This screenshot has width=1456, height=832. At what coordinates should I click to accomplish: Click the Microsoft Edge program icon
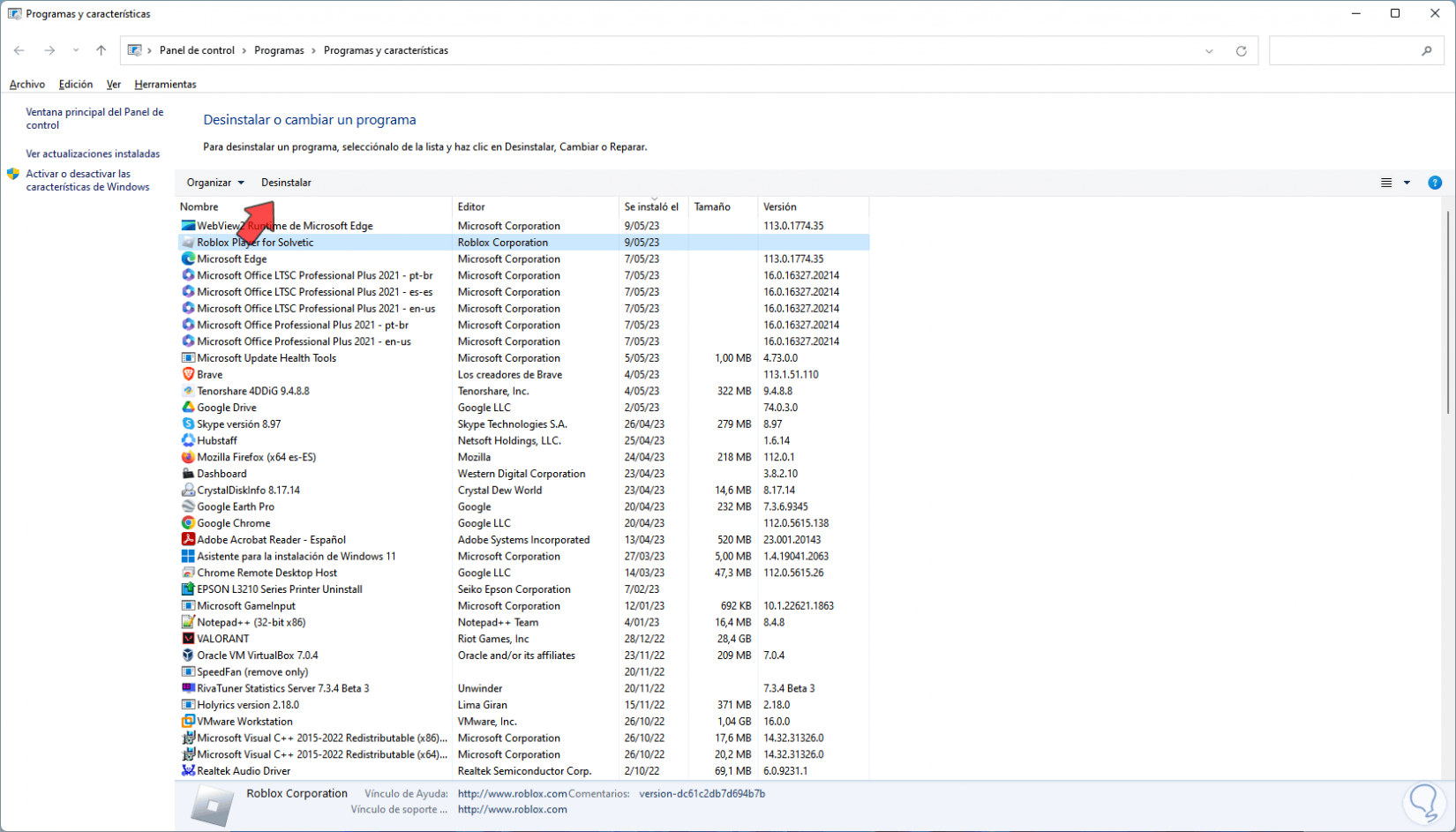pos(188,259)
